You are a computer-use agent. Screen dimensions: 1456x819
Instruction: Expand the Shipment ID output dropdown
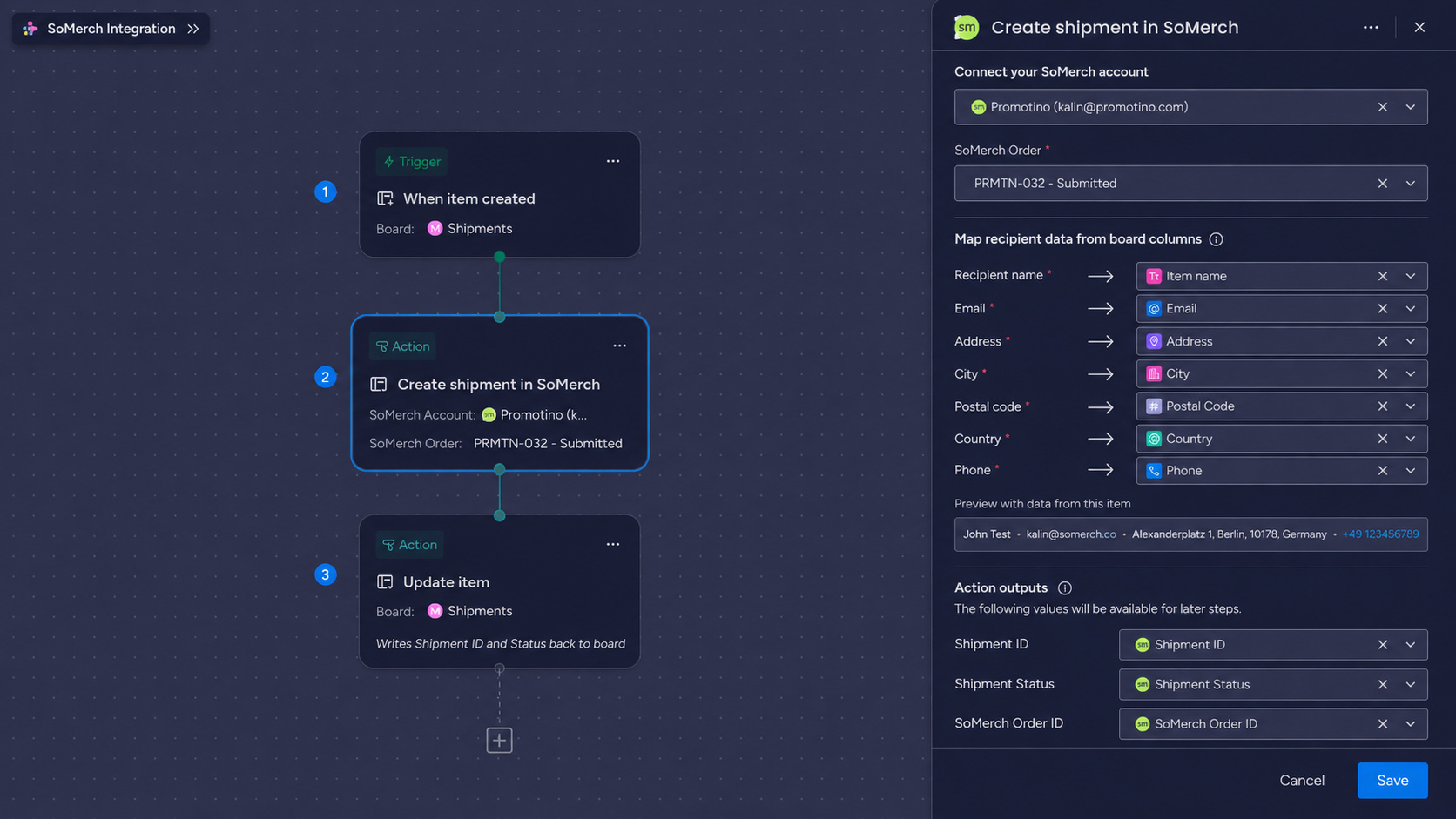[1411, 645]
